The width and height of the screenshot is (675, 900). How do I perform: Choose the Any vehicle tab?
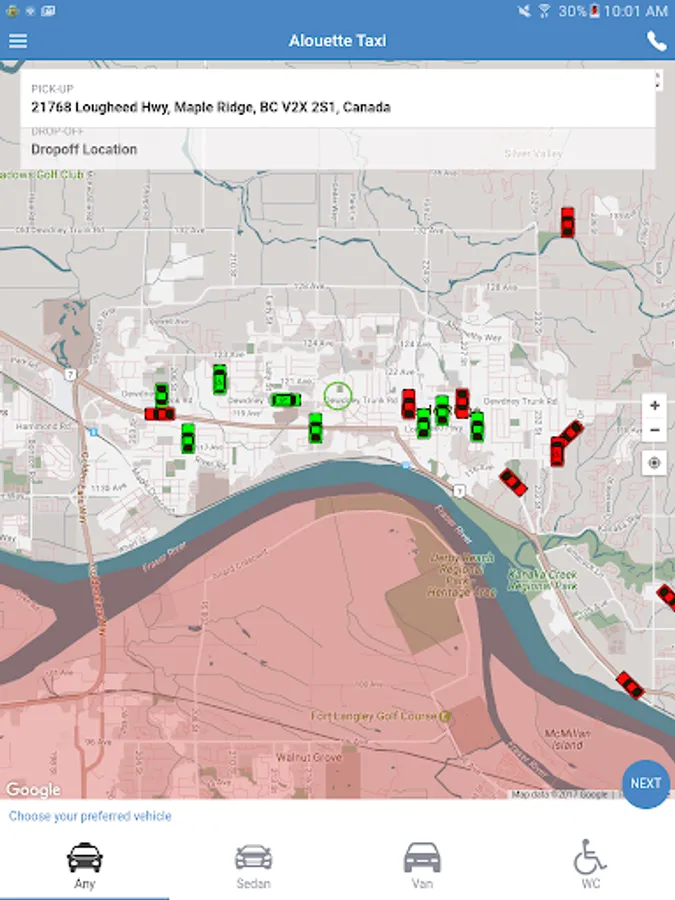click(x=84, y=866)
